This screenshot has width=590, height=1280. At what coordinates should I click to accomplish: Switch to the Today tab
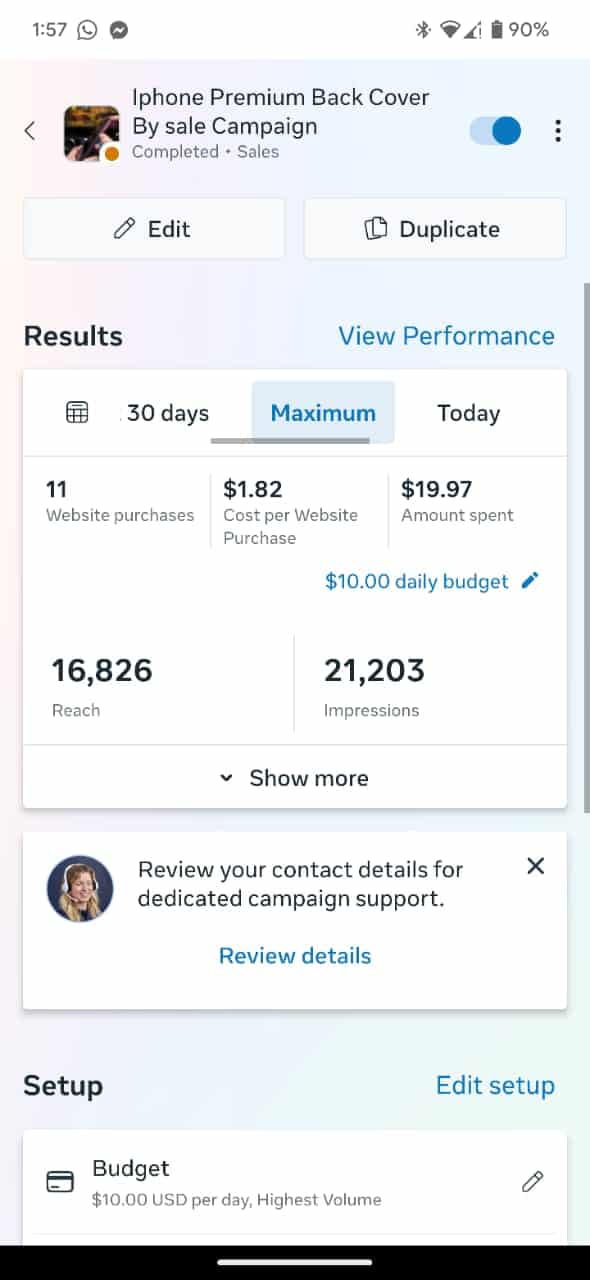click(468, 413)
